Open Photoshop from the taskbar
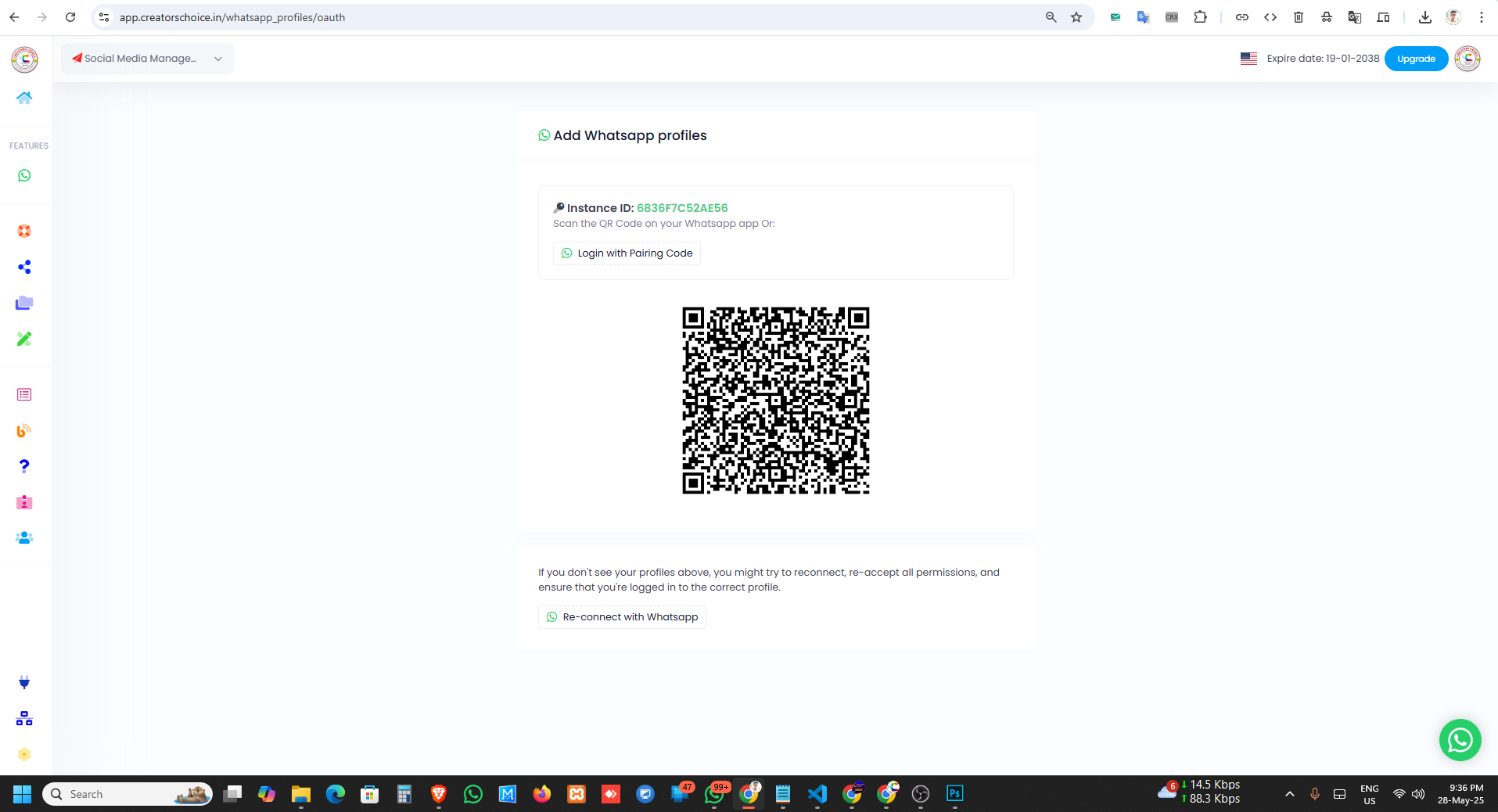Viewport: 1498px width, 812px height. (x=954, y=794)
